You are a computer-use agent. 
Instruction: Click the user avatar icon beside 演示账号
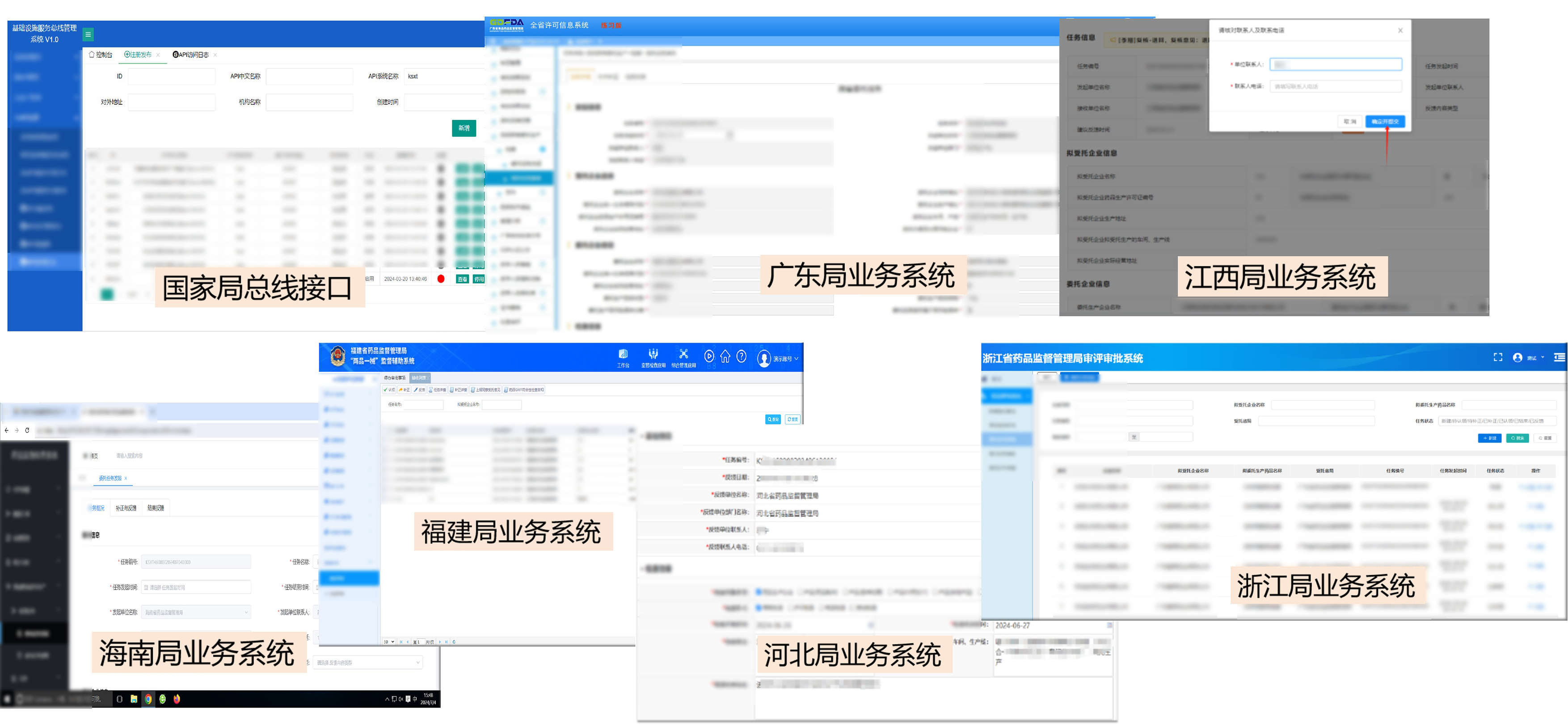click(764, 358)
